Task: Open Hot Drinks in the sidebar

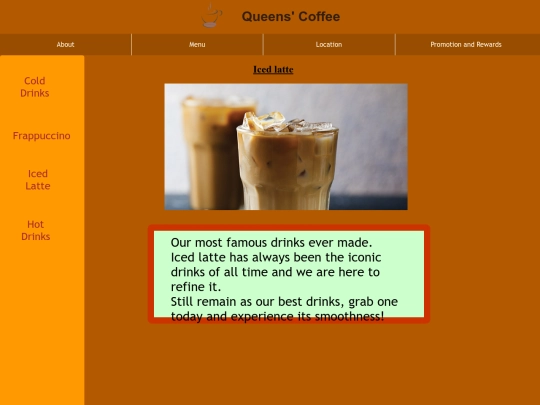Action: [35, 230]
